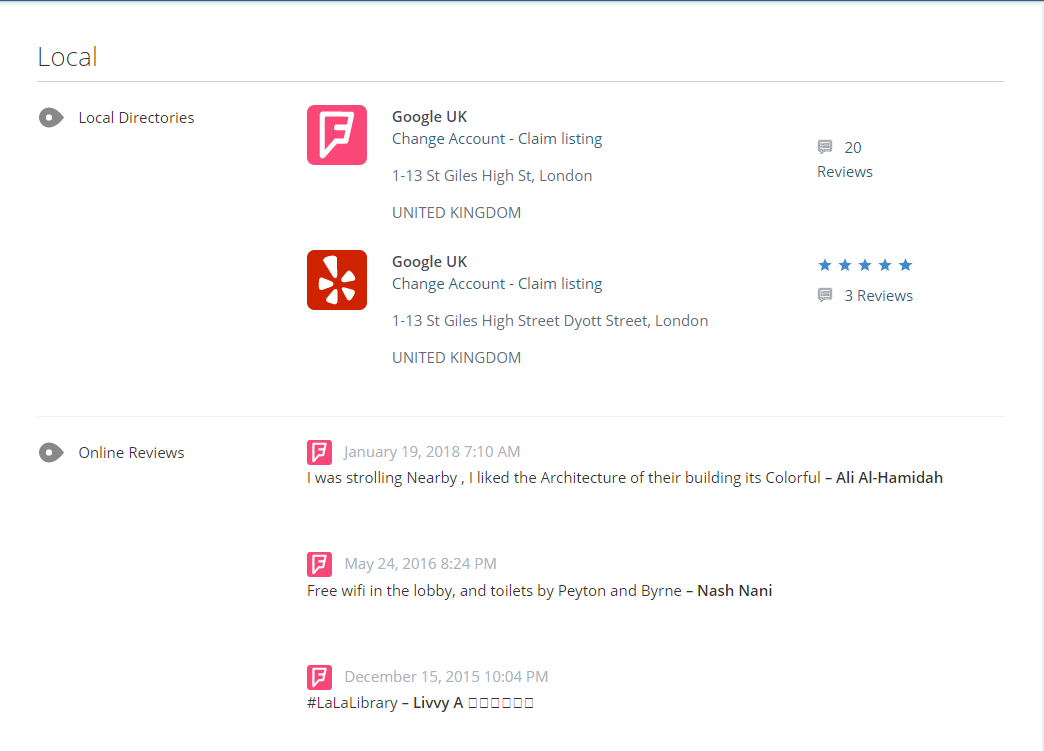Image resolution: width=1044 pixels, height=751 pixels.
Task: Open the 3 Reviews count for Yelp
Action: 878,296
